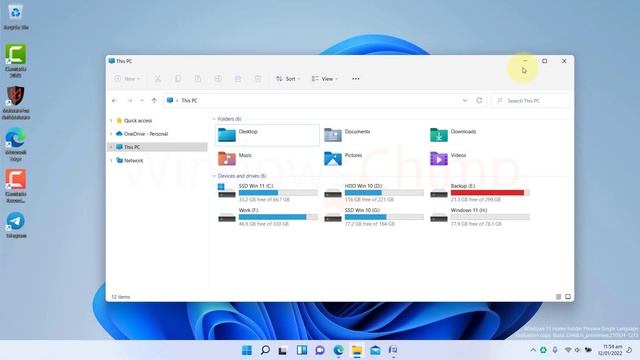
Task: Click the Paste icon in toolbar
Action: (198, 79)
